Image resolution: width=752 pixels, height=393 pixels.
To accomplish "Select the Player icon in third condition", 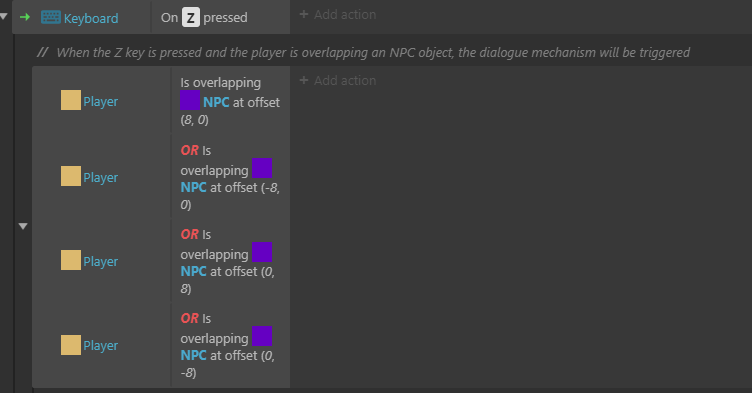I will (70, 260).
